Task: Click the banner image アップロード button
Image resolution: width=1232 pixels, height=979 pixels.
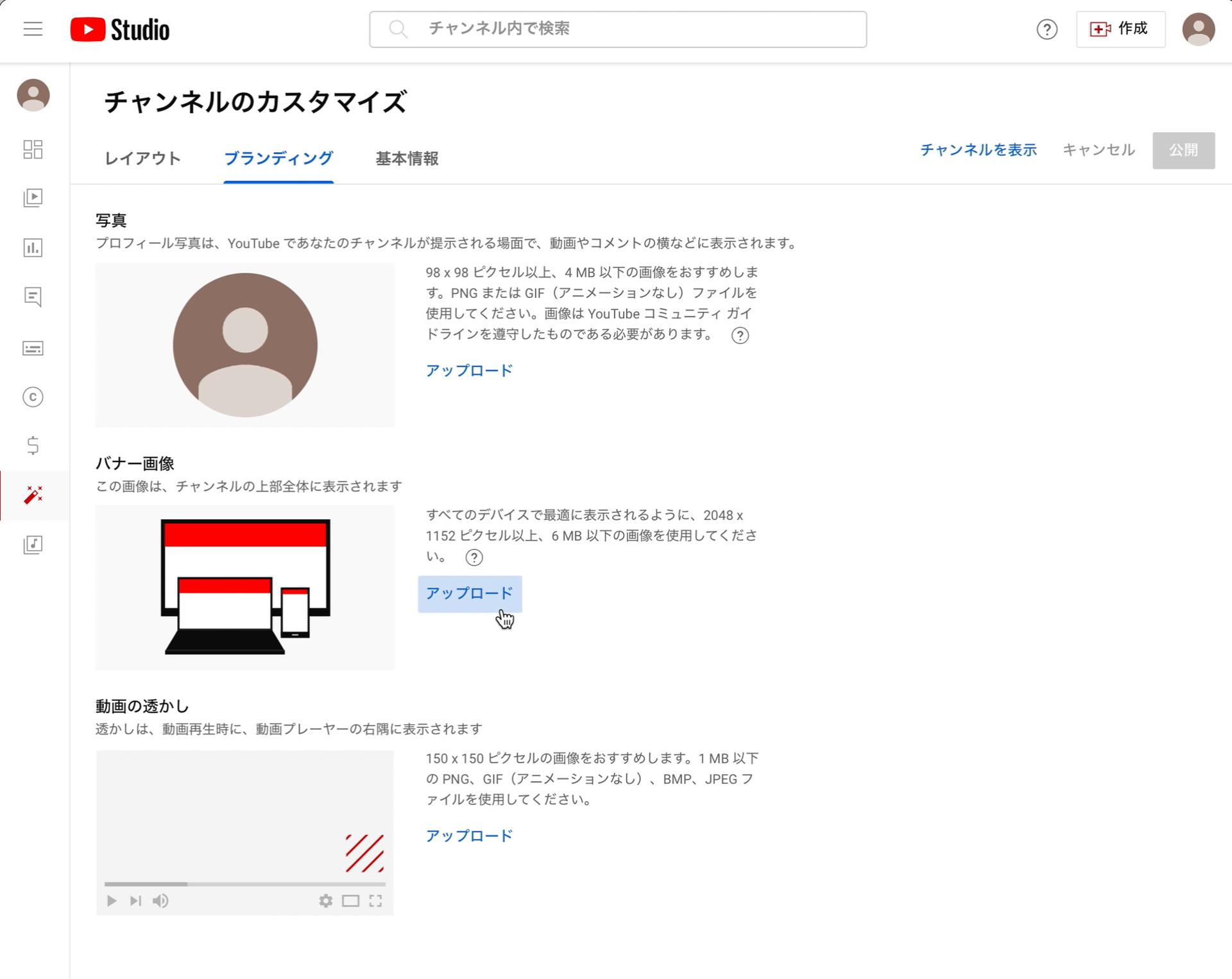Action: (x=469, y=594)
